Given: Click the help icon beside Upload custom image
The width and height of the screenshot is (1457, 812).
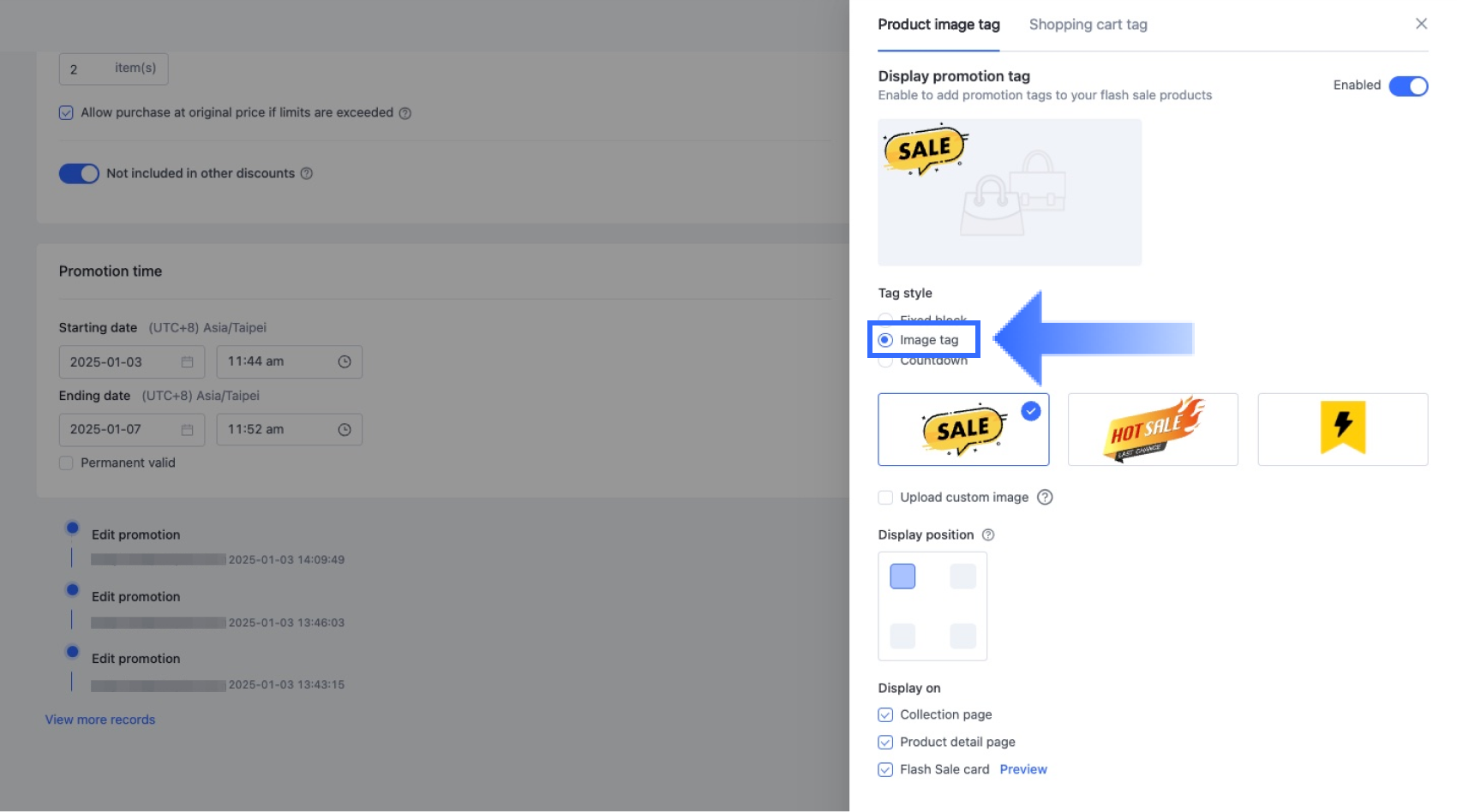Looking at the screenshot, I should pos(1045,498).
